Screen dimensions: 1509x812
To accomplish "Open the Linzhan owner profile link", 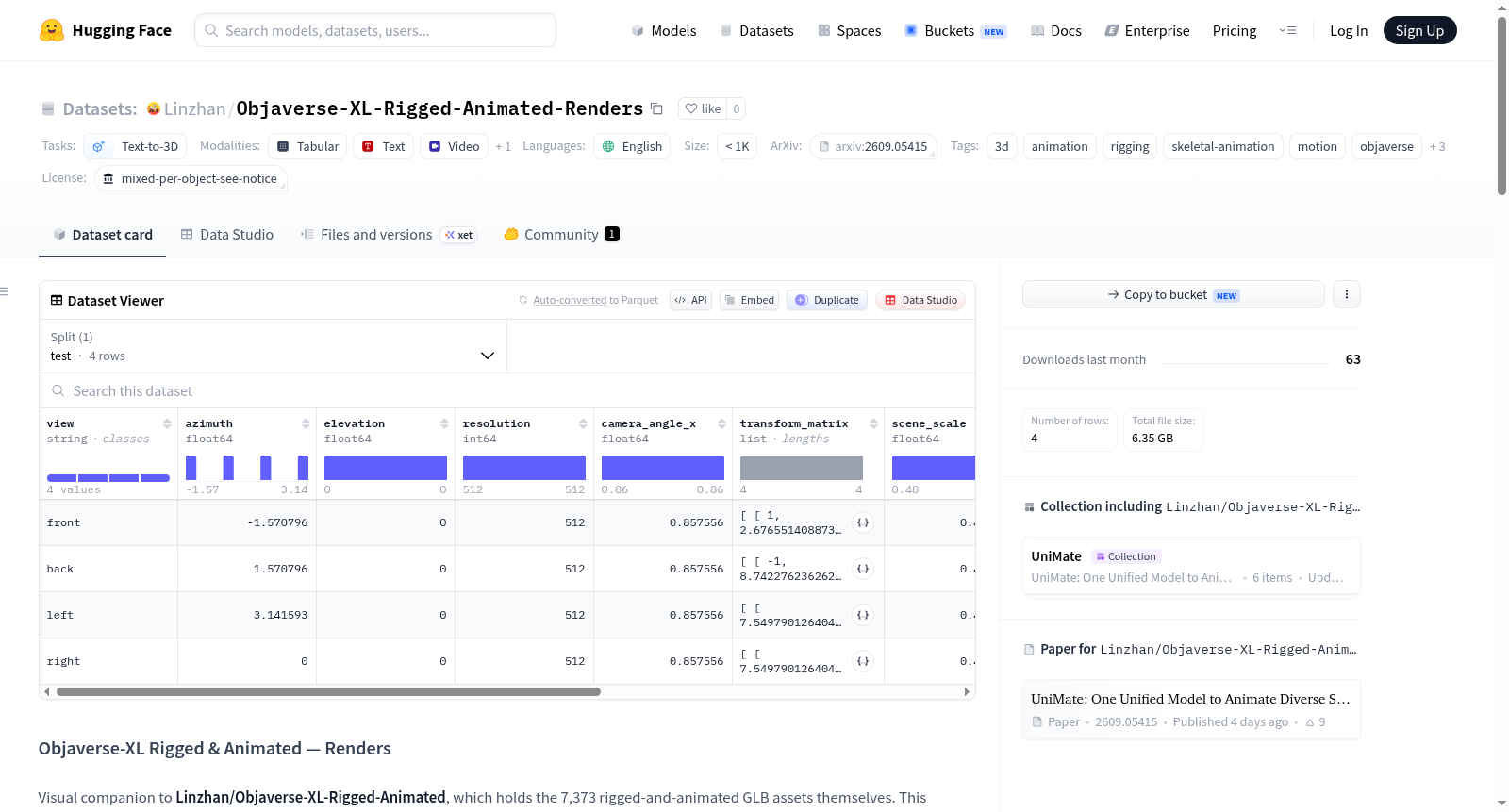I will coord(194,108).
